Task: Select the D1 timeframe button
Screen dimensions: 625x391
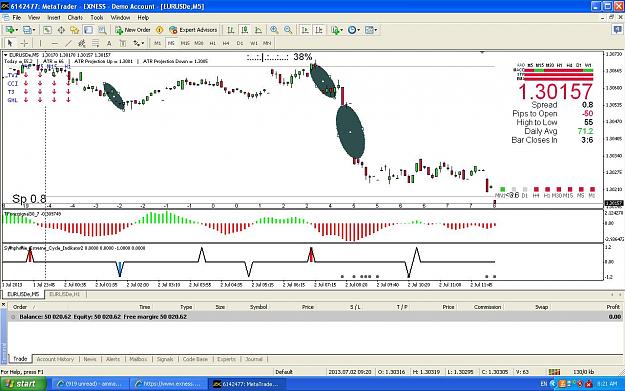Action: [x=240, y=43]
